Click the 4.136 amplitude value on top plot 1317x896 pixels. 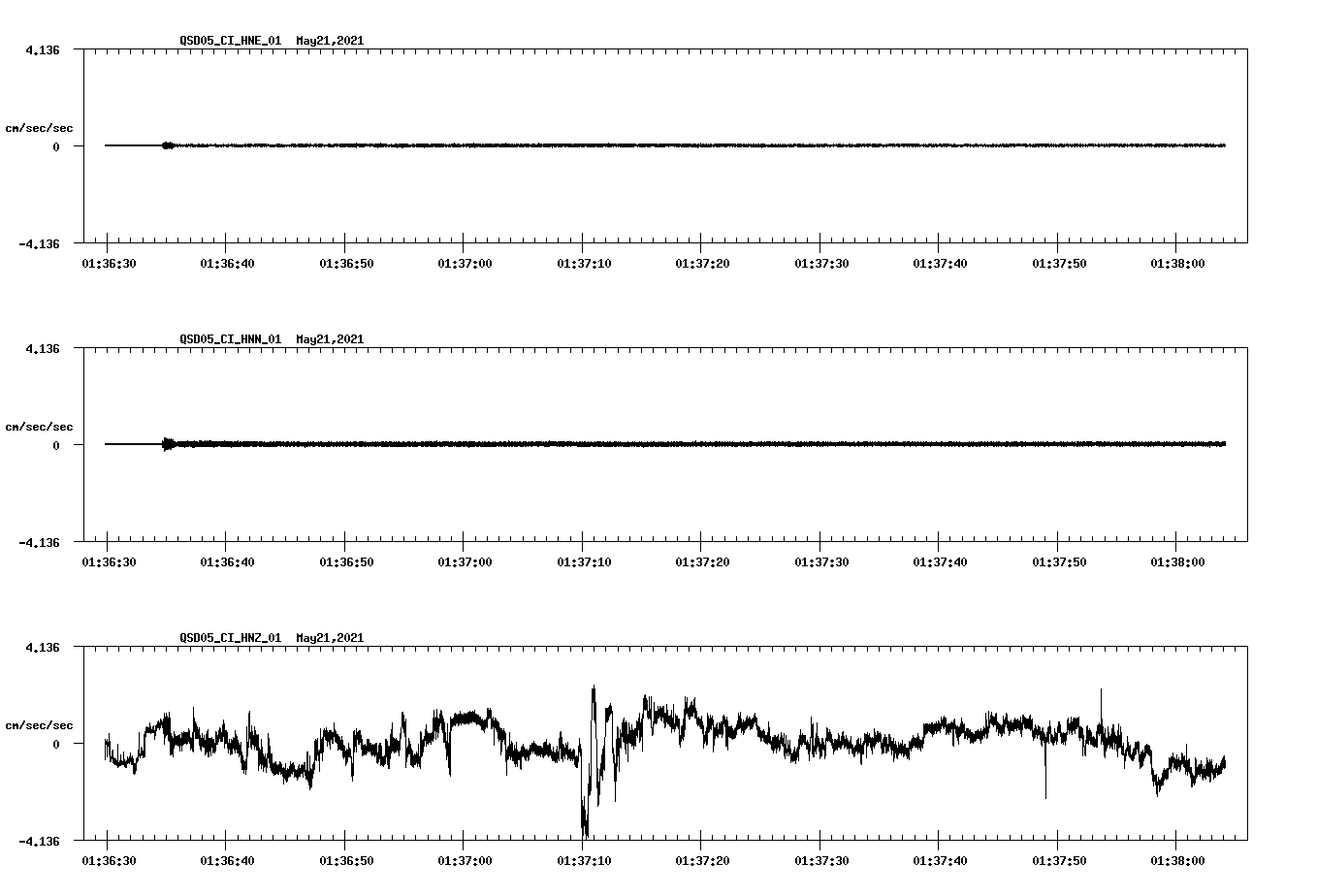click(44, 48)
